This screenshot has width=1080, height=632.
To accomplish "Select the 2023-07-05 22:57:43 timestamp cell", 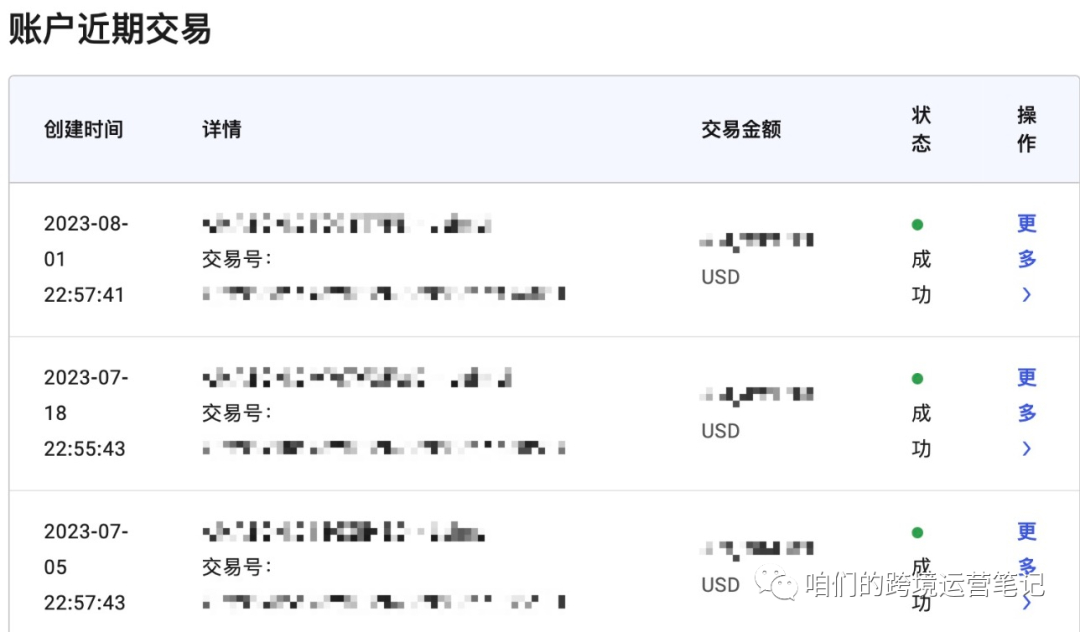I will point(85,567).
